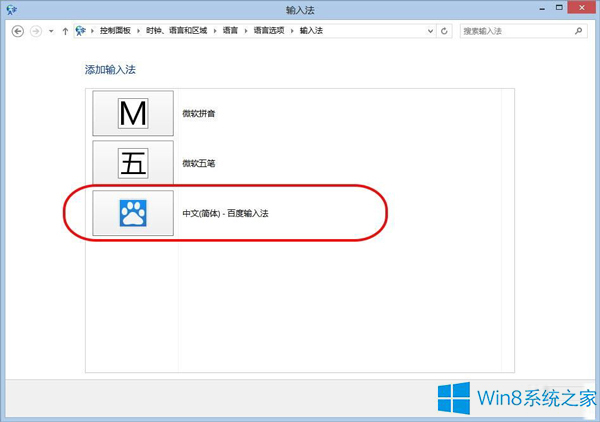Screen dimensions: 600x422
Task: Click the 添加输入法 heading
Action: pos(110,70)
